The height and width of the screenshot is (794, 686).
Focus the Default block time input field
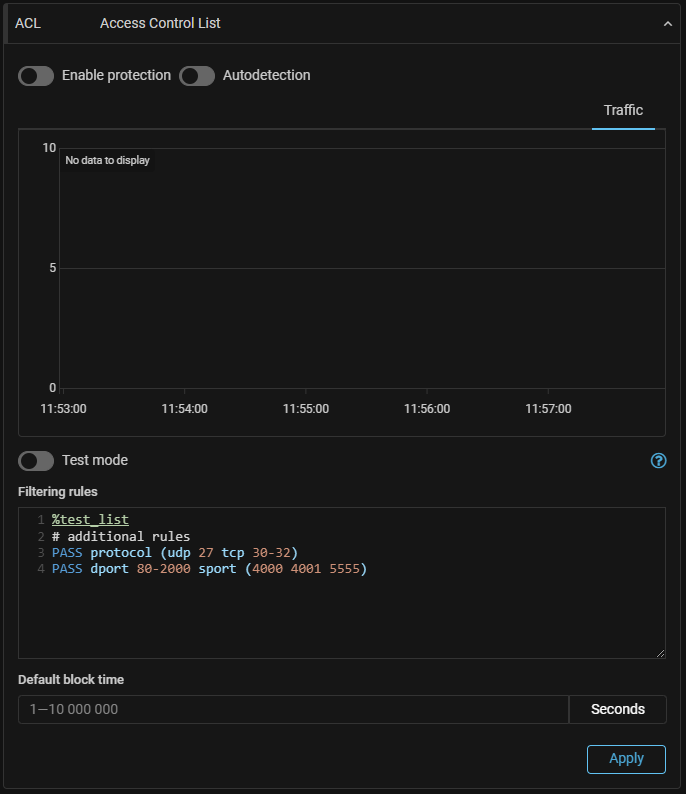293,709
